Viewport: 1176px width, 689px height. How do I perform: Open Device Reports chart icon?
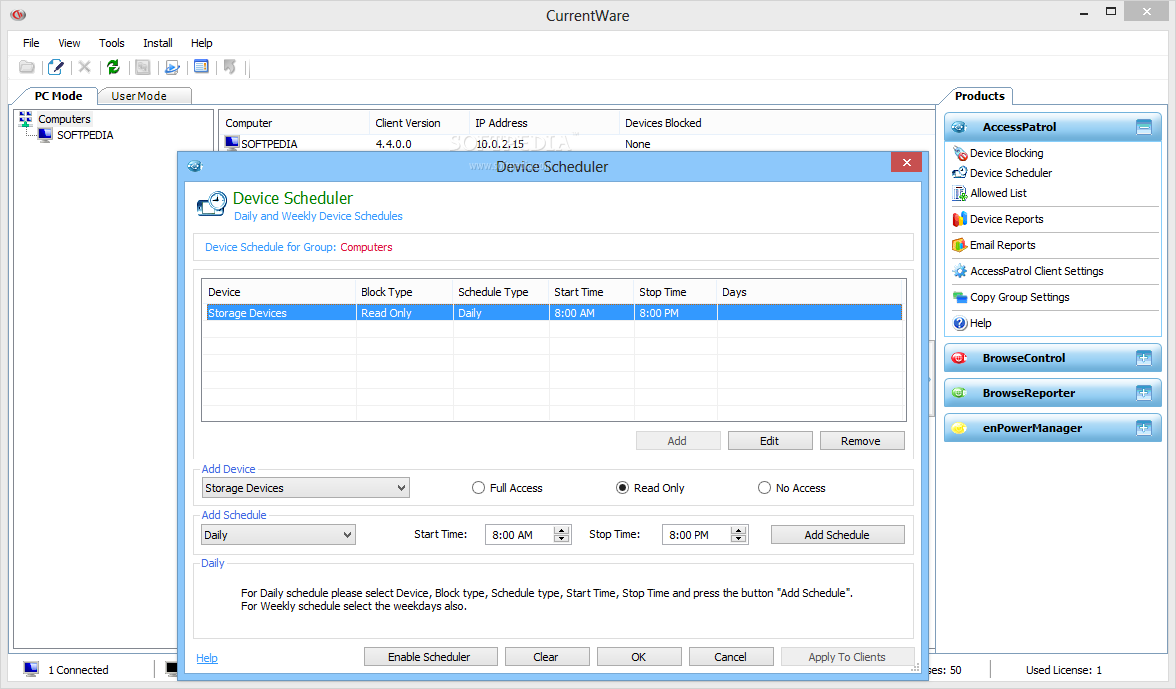pyautogui.click(x=959, y=219)
